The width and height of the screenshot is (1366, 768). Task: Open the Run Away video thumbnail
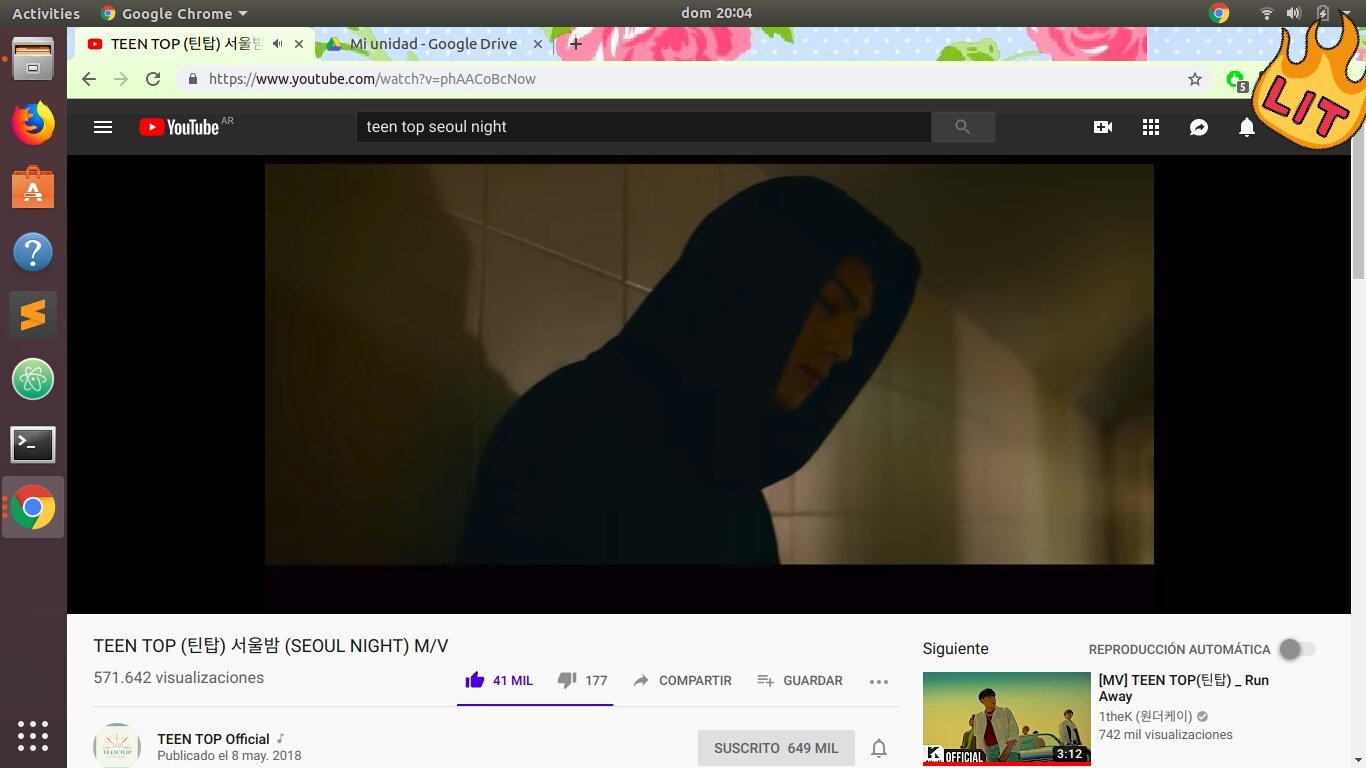[1007, 719]
